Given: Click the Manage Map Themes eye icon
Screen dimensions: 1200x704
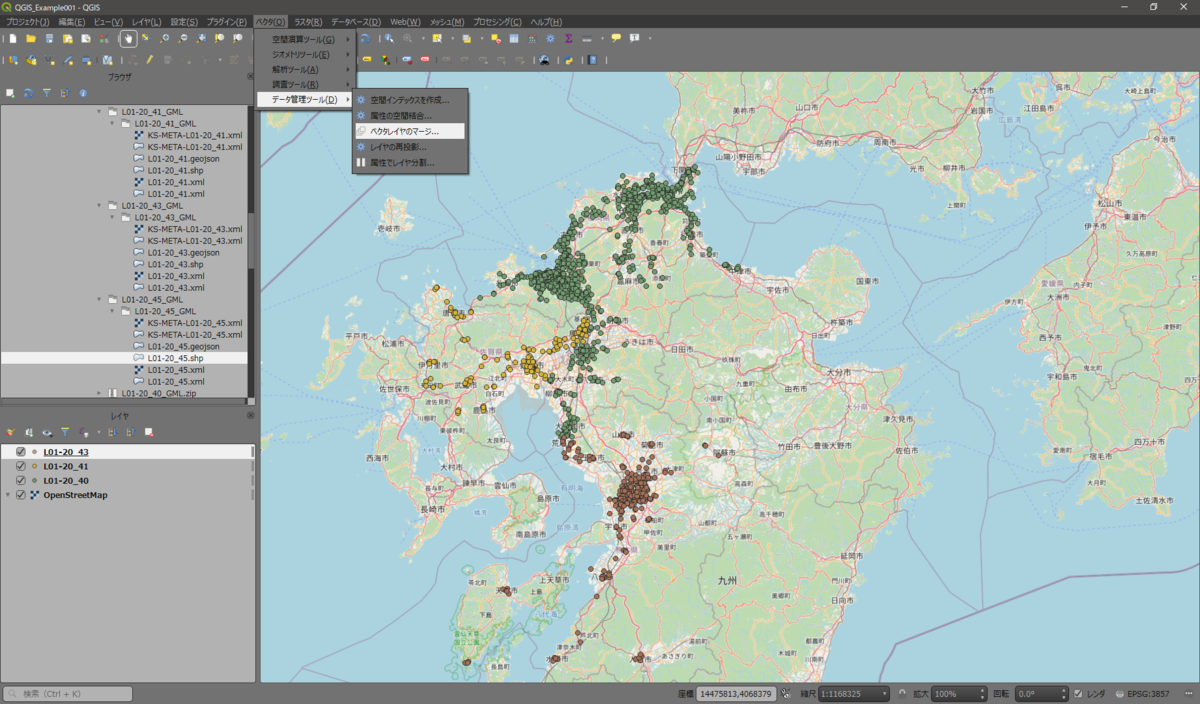Looking at the screenshot, I should point(47,432).
